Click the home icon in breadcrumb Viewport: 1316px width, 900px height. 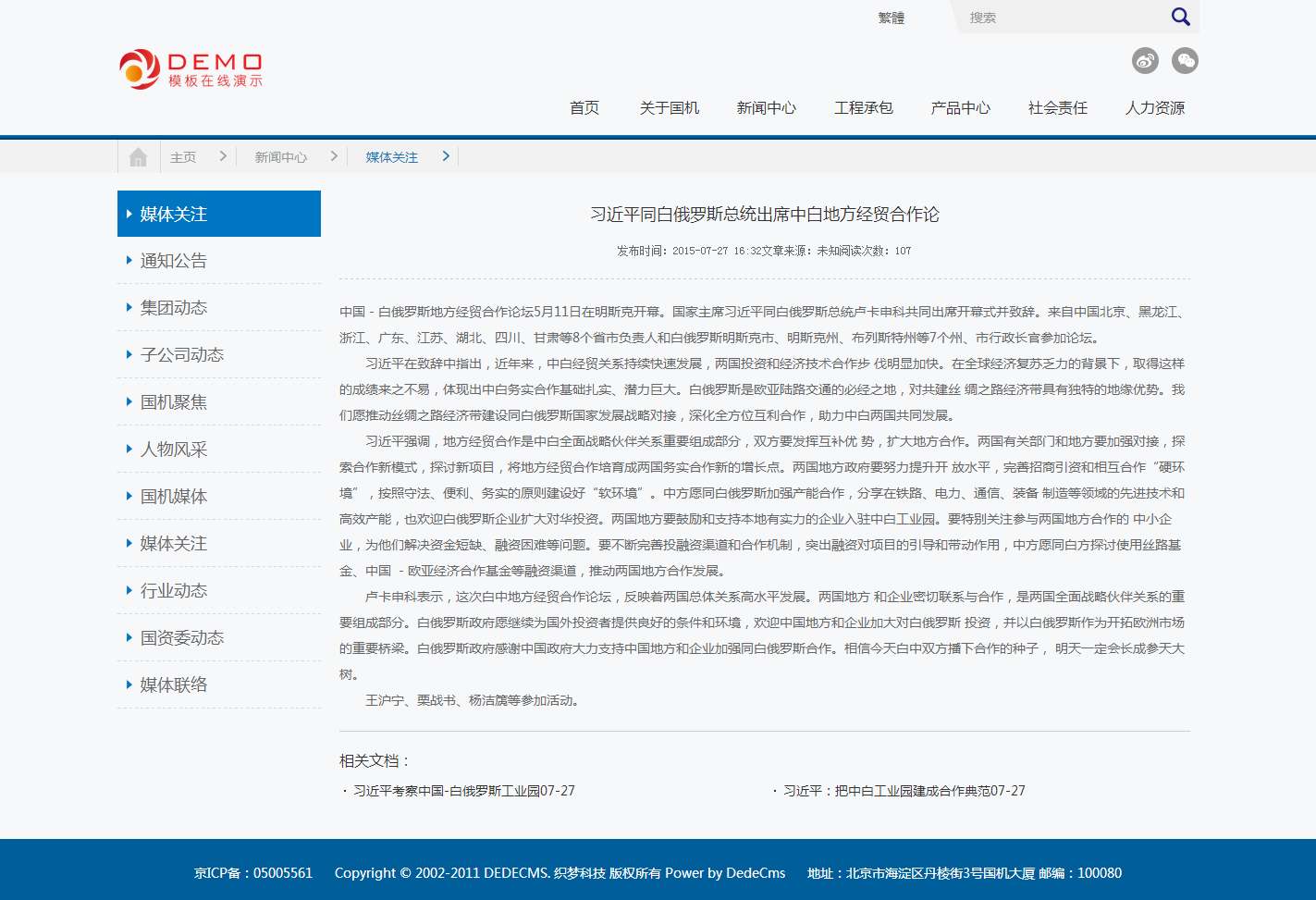139,157
